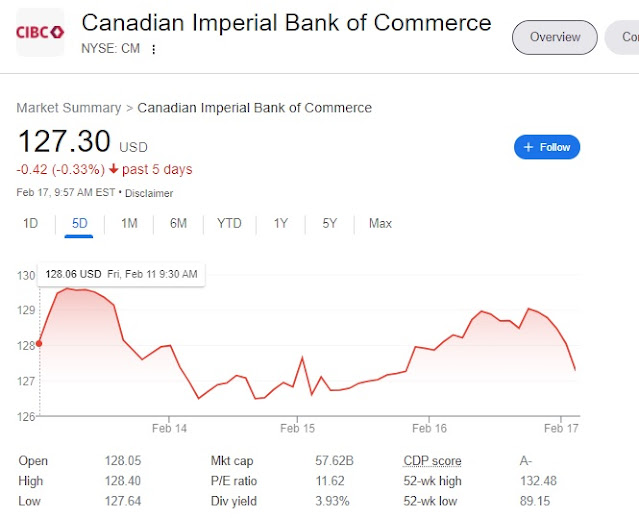Select the 6M chart range
The height and width of the screenshot is (518, 639).
pyautogui.click(x=178, y=223)
